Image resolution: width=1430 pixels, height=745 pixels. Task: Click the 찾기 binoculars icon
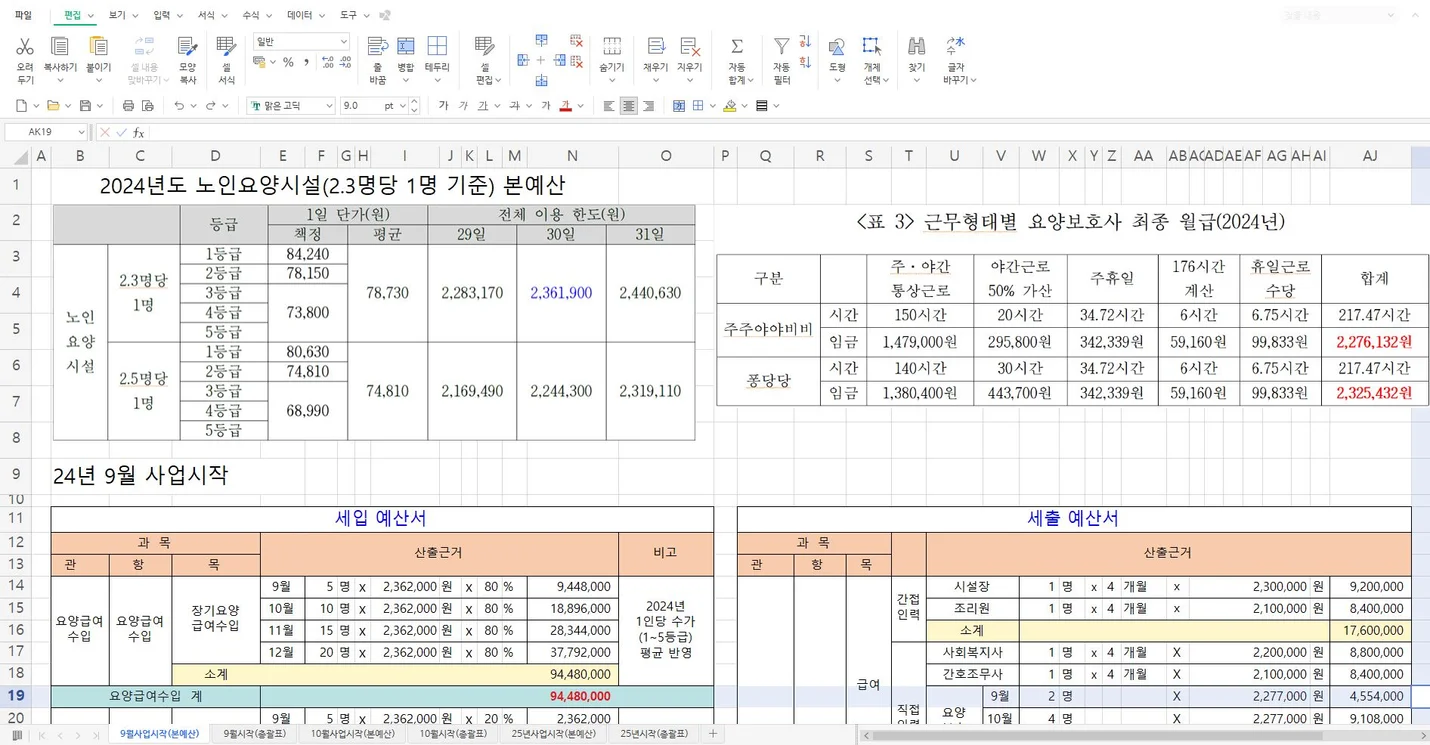pyautogui.click(x=916, y=46)
